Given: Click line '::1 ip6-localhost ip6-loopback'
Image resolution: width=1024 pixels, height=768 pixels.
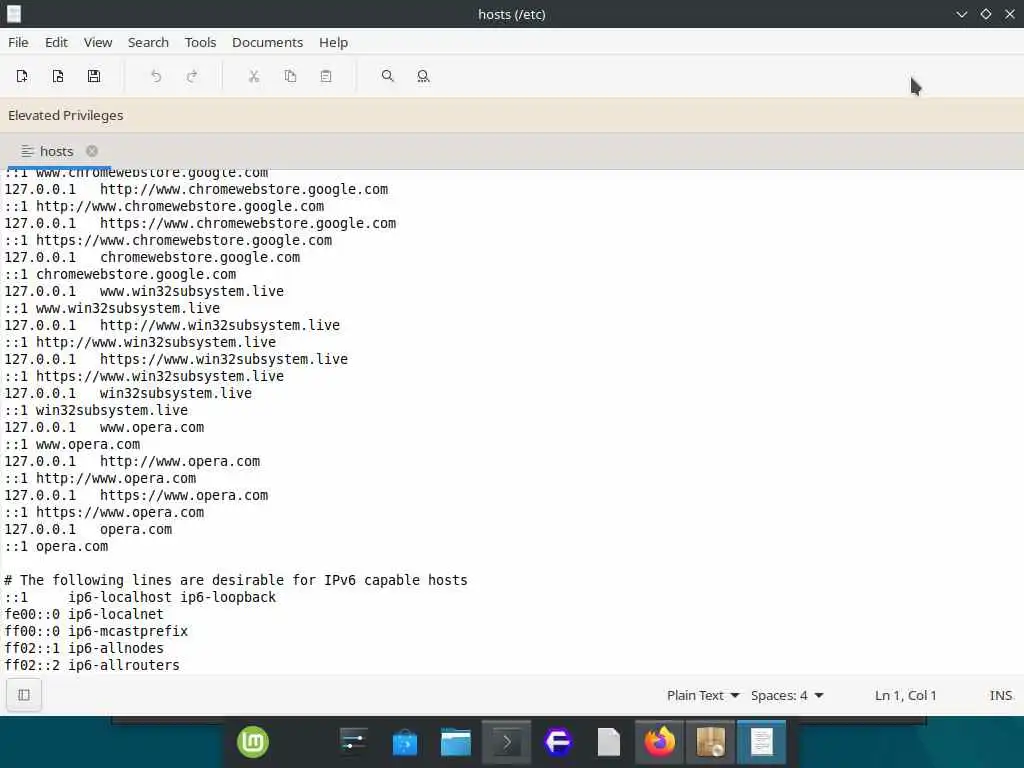Looking at the screenshot, I should tap(140, 597).
